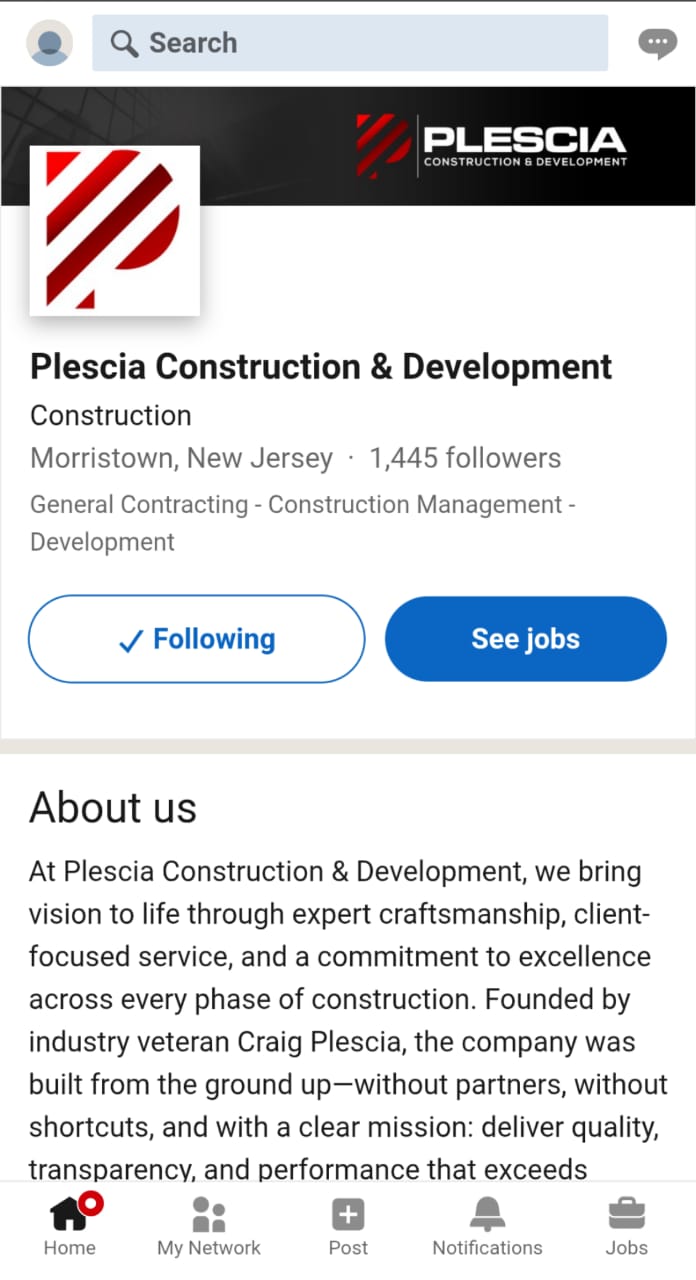Tap the Morristown, New Jersey location text
This screenshot has width=696, height=1280.
(181, 458)
